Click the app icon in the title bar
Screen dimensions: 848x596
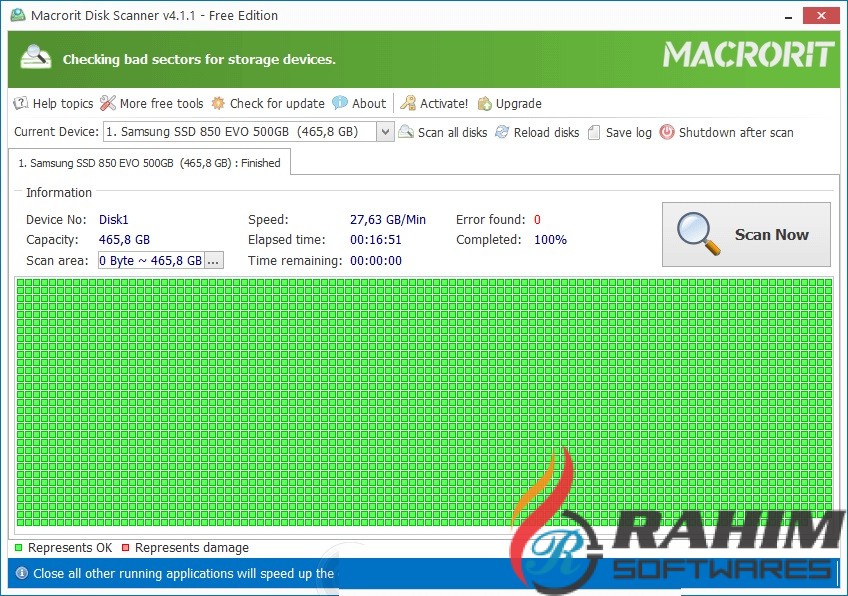18,15
